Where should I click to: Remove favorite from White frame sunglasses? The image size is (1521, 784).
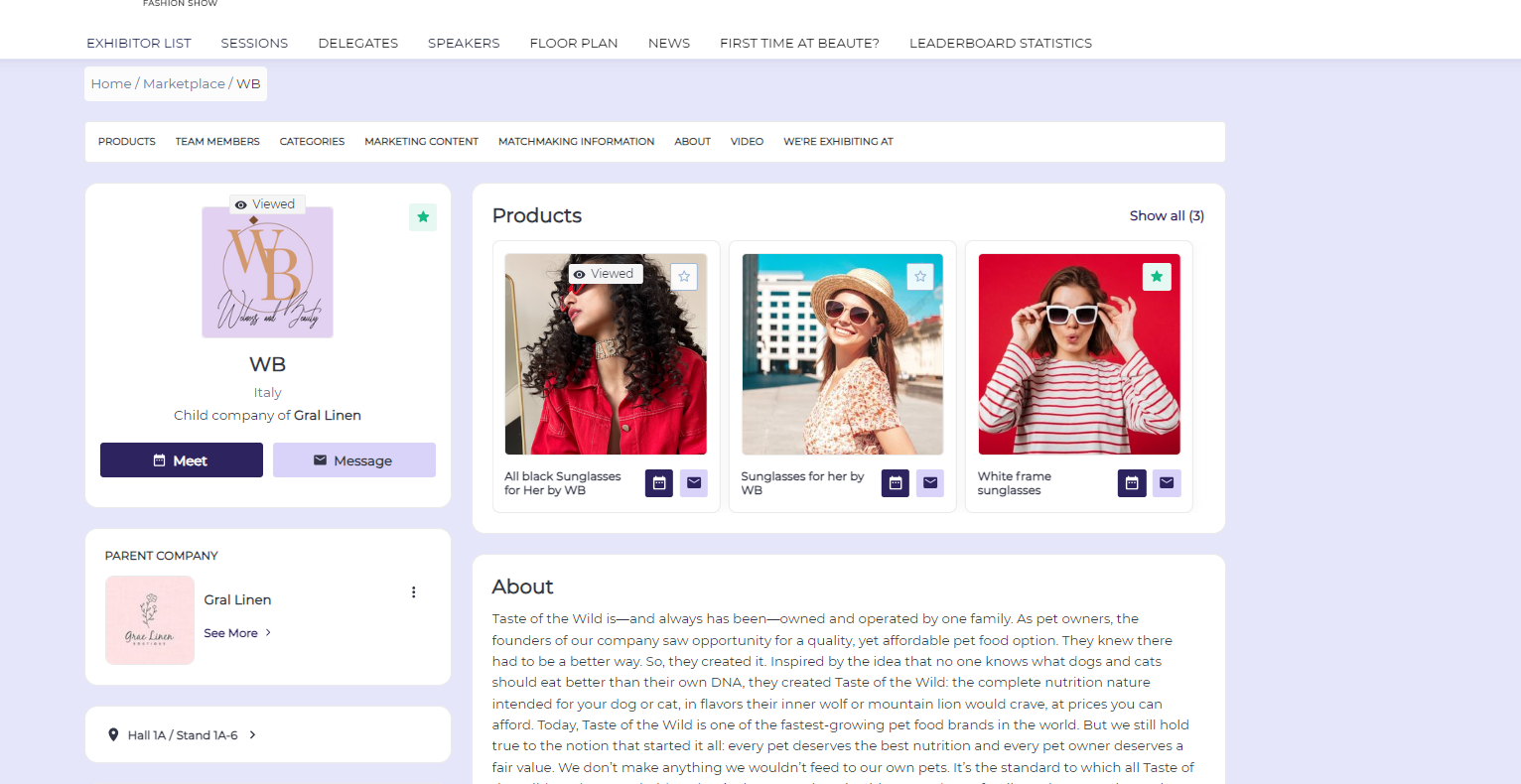click(1157, 277)
